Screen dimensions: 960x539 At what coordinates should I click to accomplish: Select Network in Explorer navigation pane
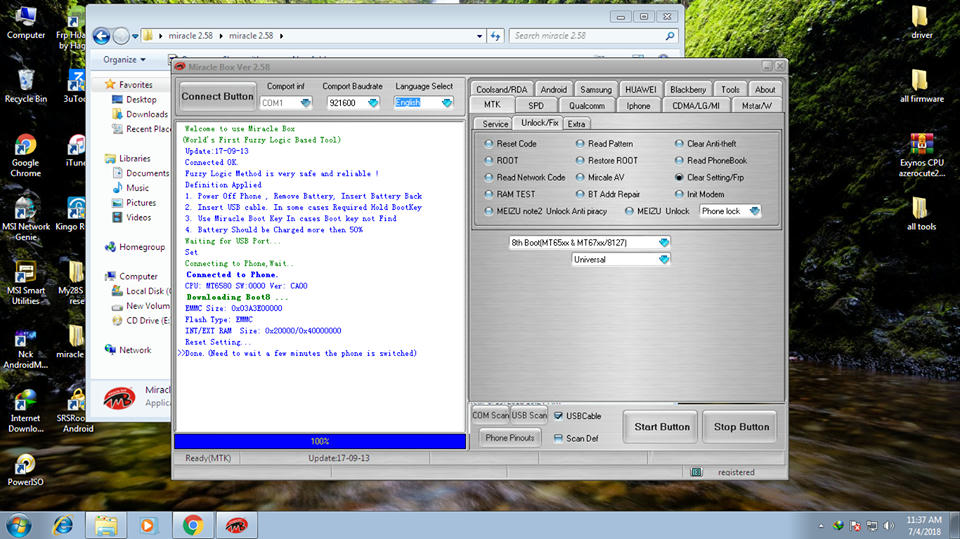[128, 350]
